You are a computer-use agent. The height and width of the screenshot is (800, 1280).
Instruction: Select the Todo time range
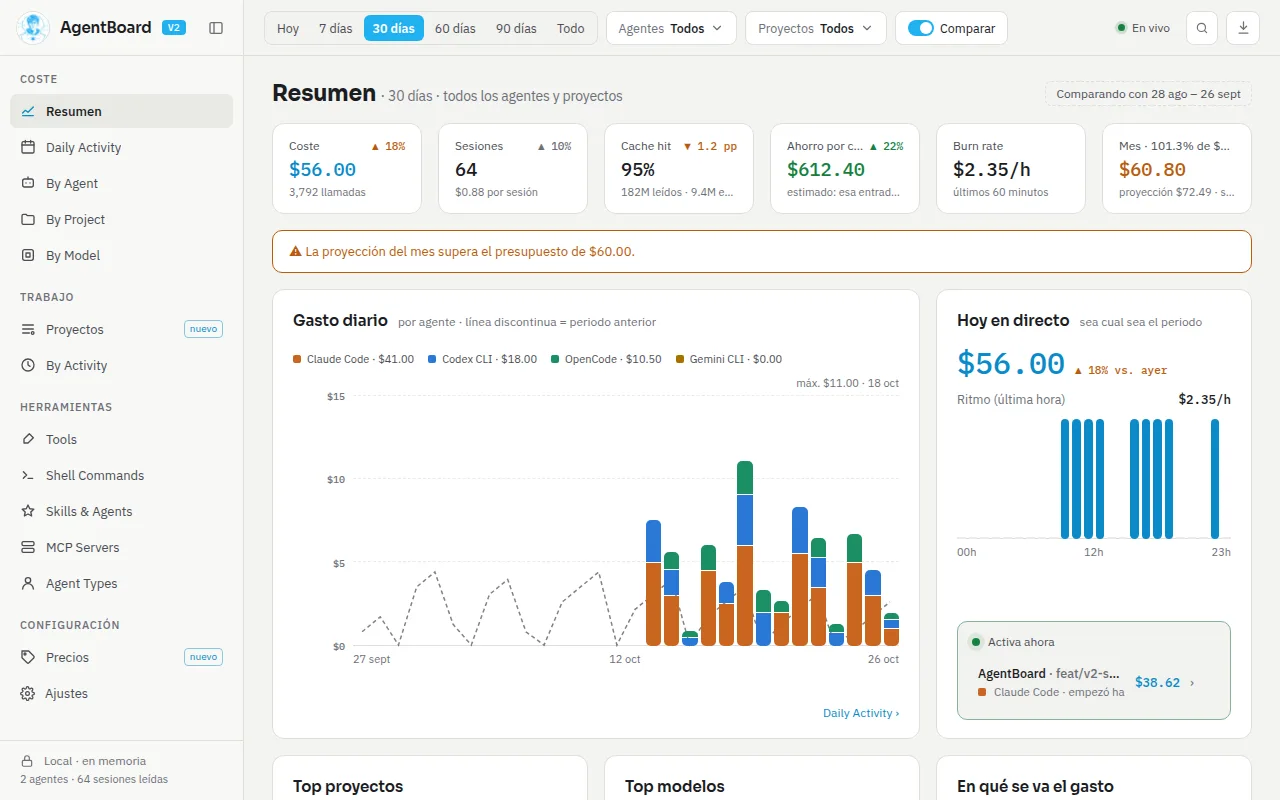[x=571, y=28]
